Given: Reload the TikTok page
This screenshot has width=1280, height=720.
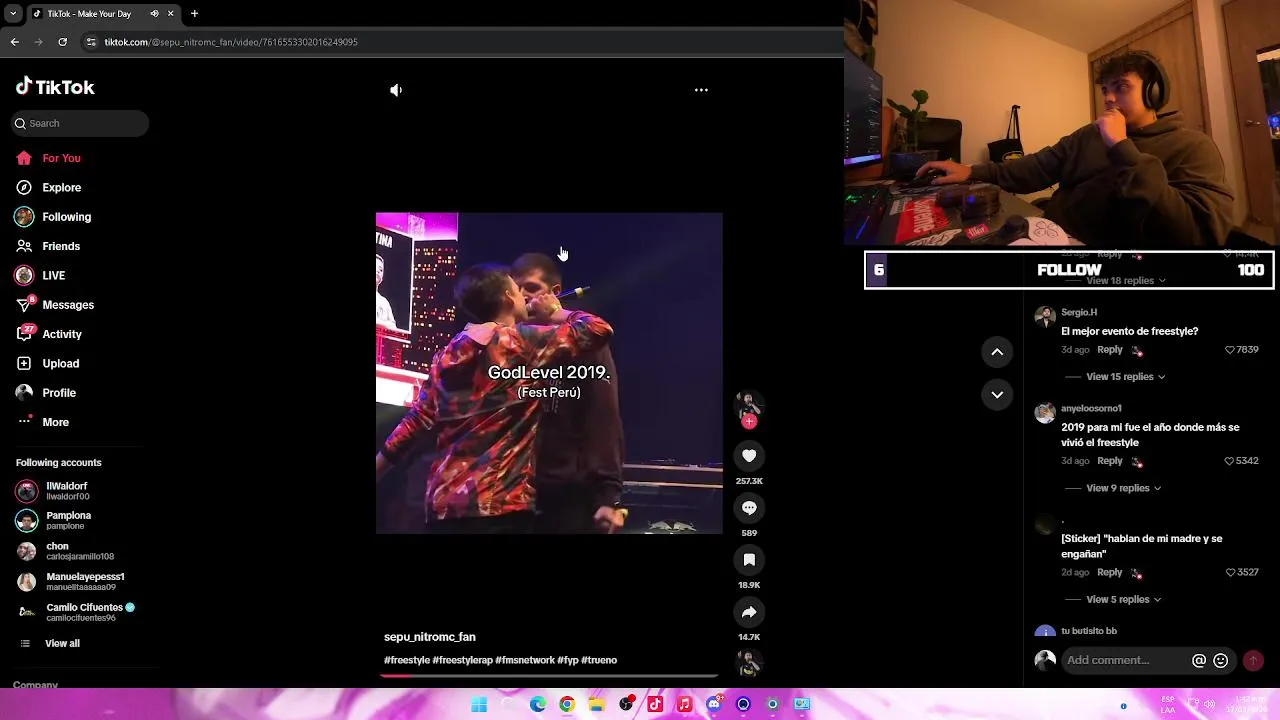Looking at the screenshot, I should tap(62, 42).
